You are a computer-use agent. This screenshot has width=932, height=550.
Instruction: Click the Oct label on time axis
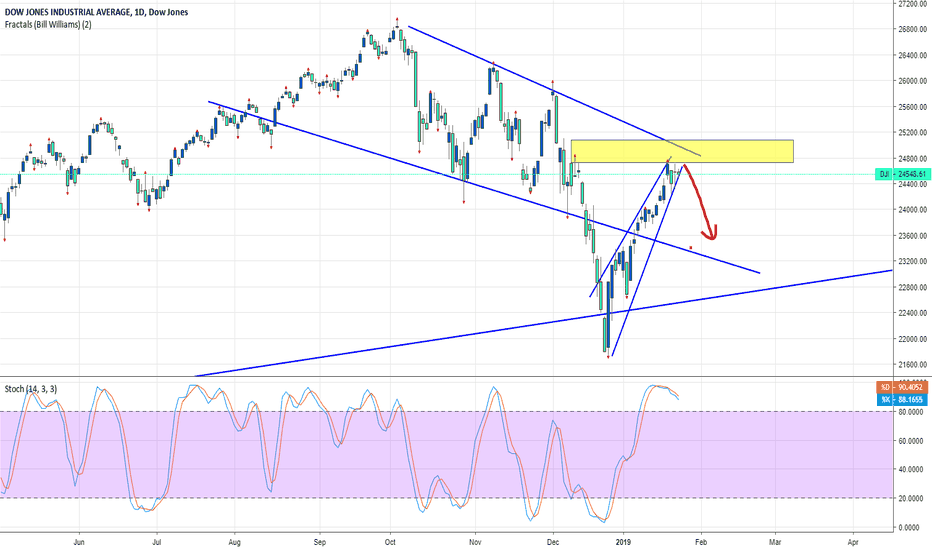coord(391,542)
